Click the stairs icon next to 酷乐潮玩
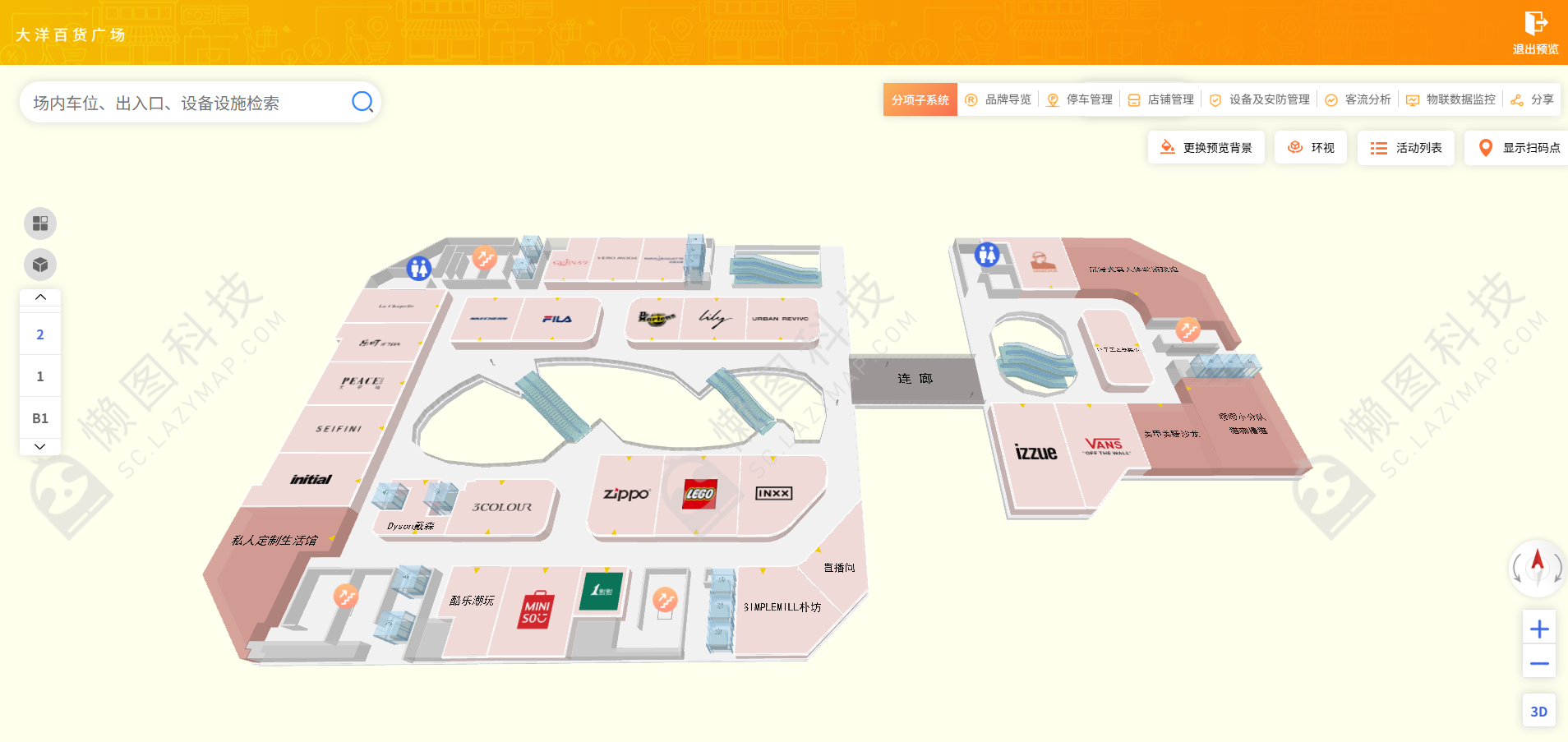Image resolution: width=1568 pixels, height=742 pixels. 346,596
